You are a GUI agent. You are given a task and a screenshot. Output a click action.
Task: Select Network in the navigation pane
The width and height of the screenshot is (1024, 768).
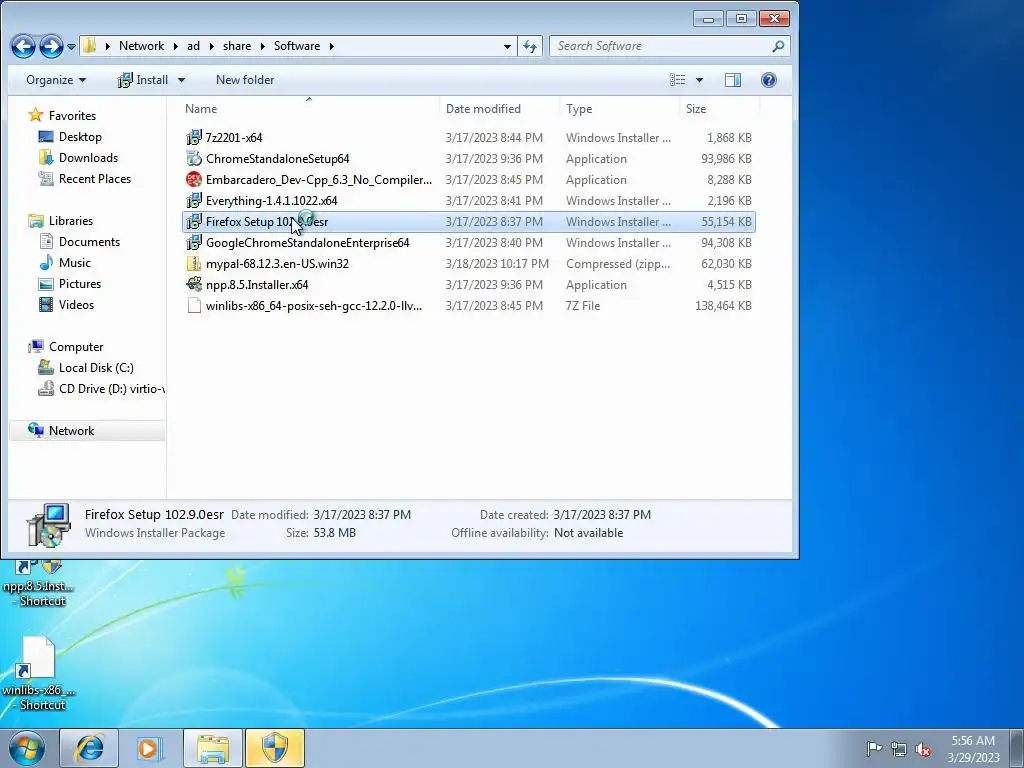[71, 430]
